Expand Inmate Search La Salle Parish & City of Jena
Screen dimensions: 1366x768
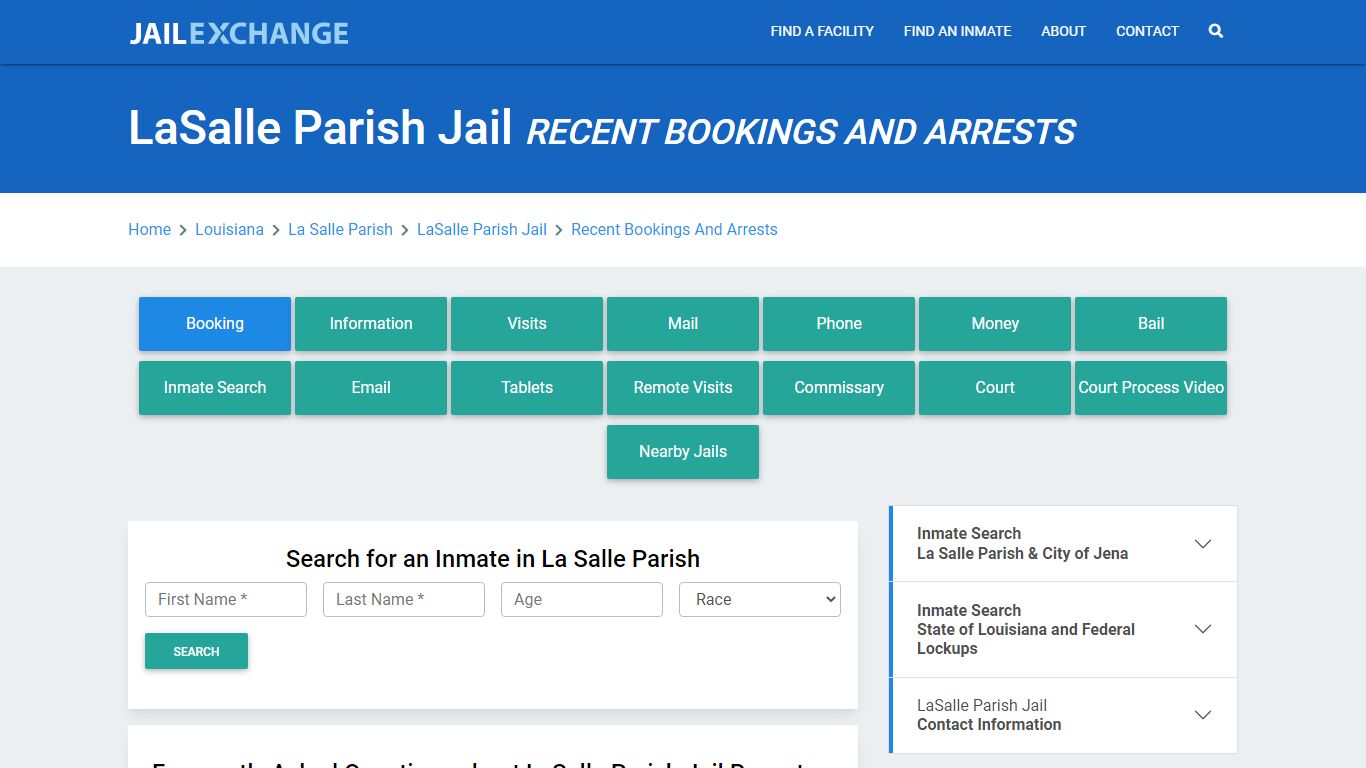tap(1064, 543)
